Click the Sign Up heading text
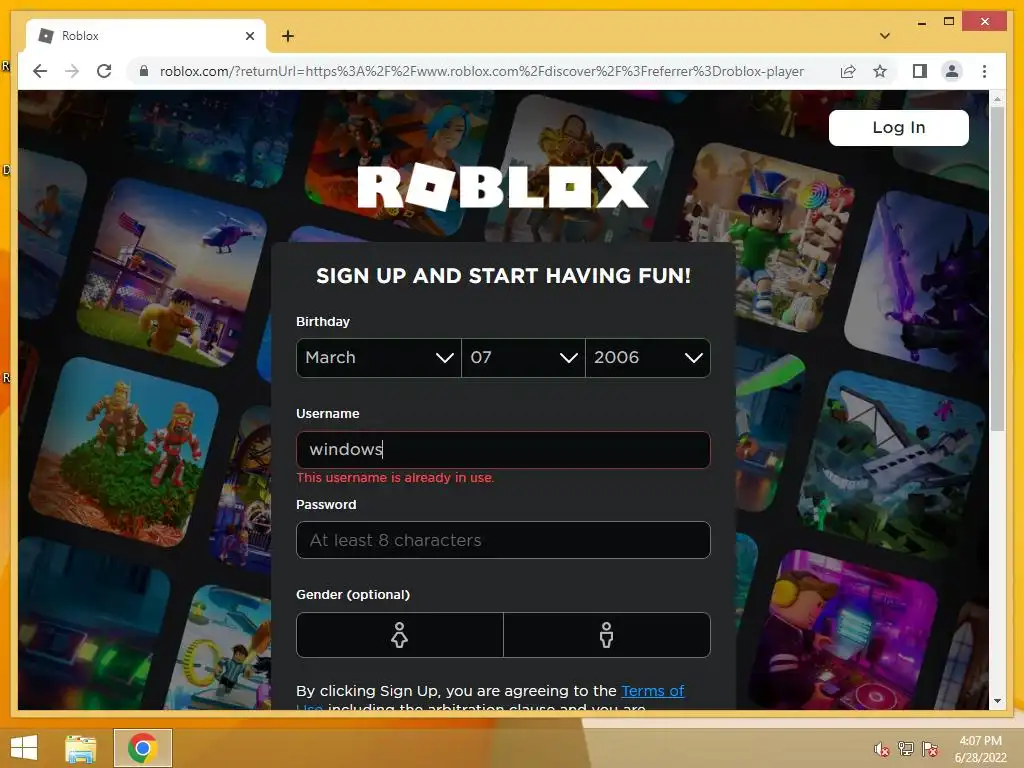The image size is (1024, 768). point(503,276)
